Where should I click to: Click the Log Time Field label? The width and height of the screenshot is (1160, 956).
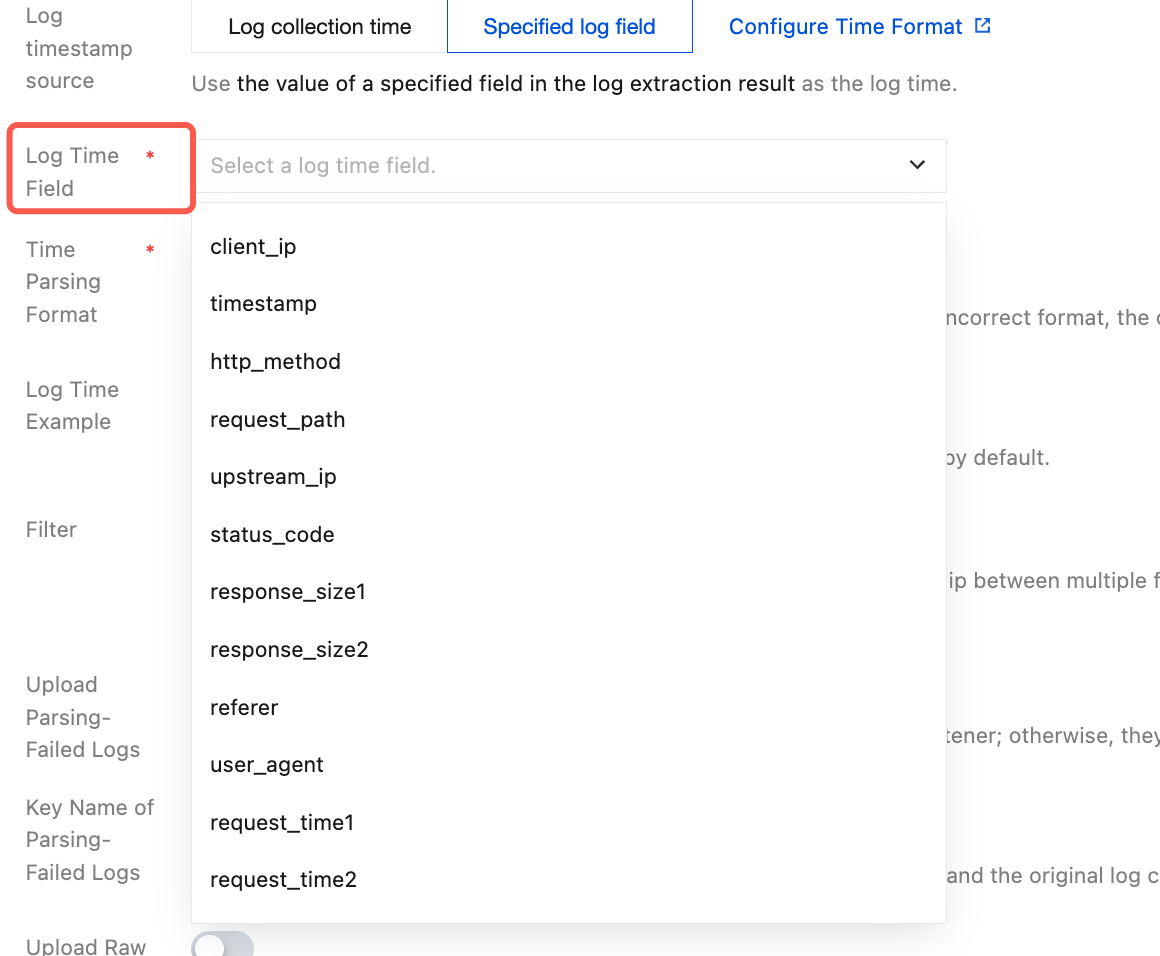(x=72, y=172)
